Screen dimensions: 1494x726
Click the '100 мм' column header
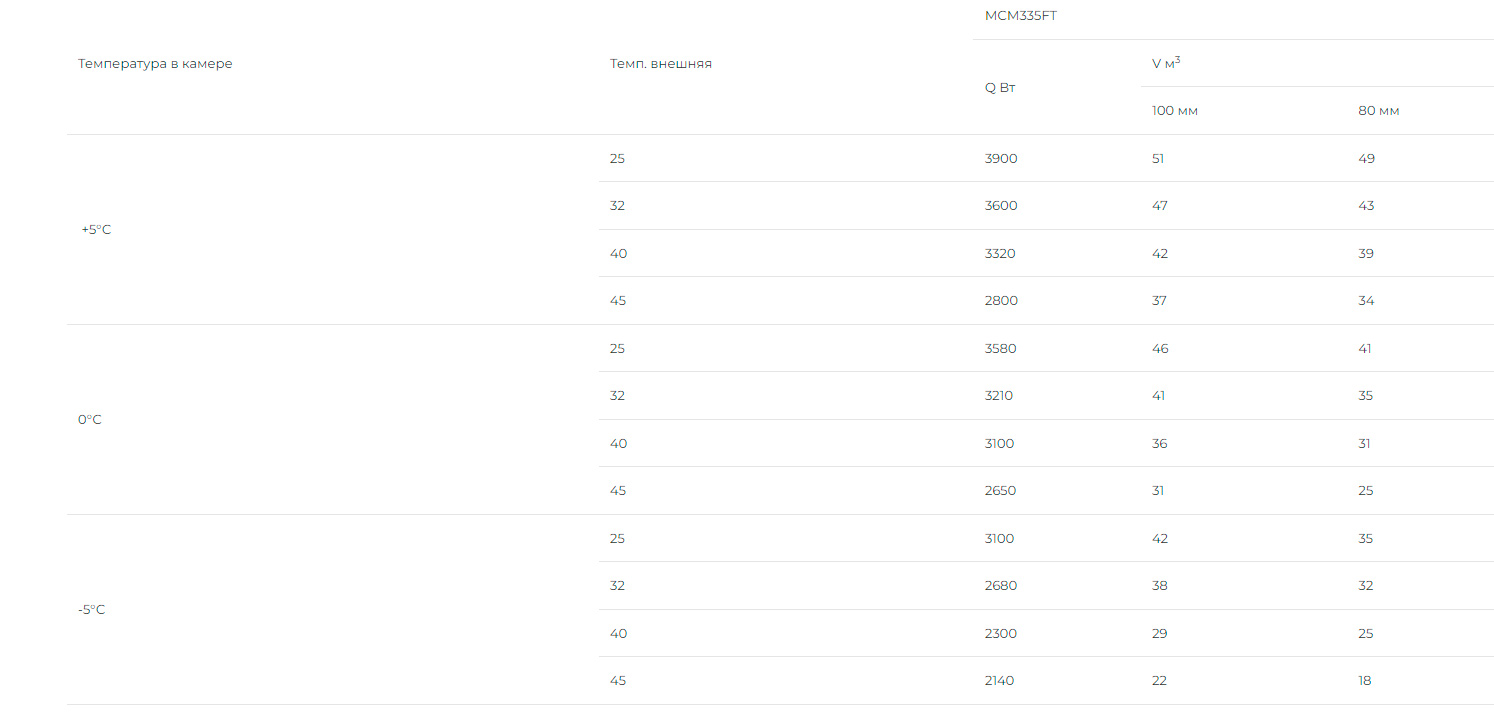(x=1175, y=111)
